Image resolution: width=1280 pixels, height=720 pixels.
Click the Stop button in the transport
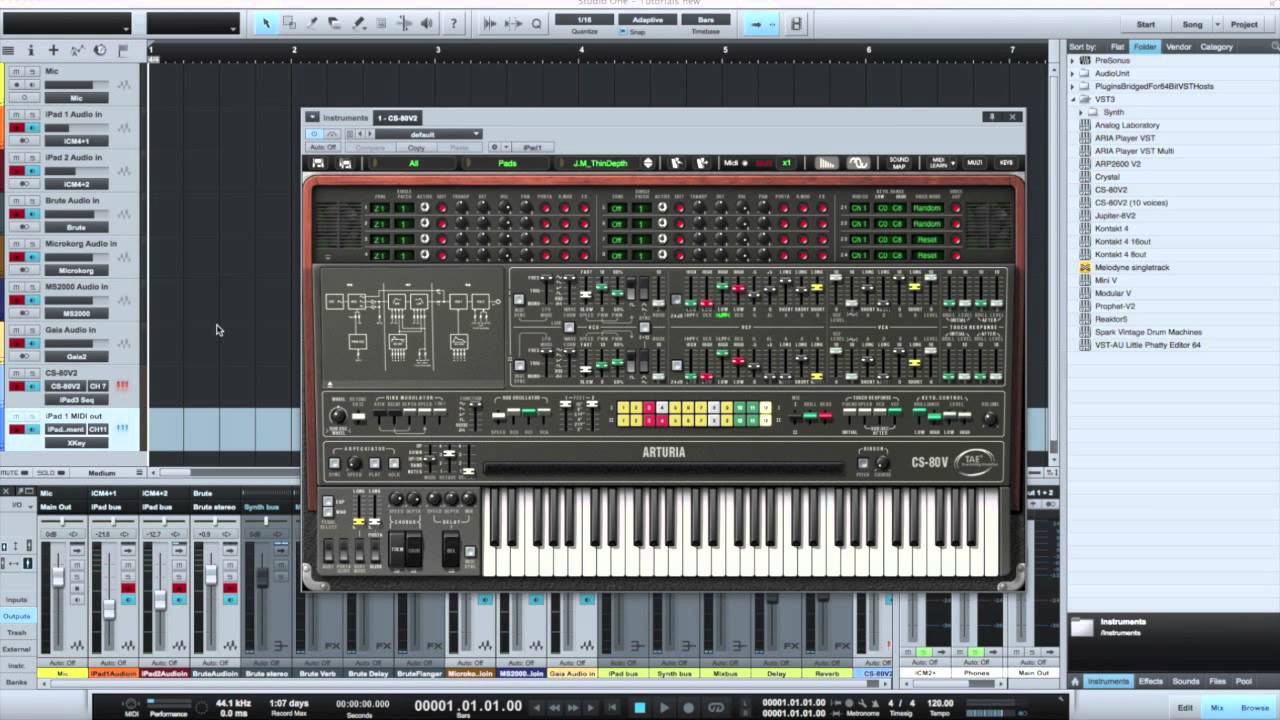640,707
